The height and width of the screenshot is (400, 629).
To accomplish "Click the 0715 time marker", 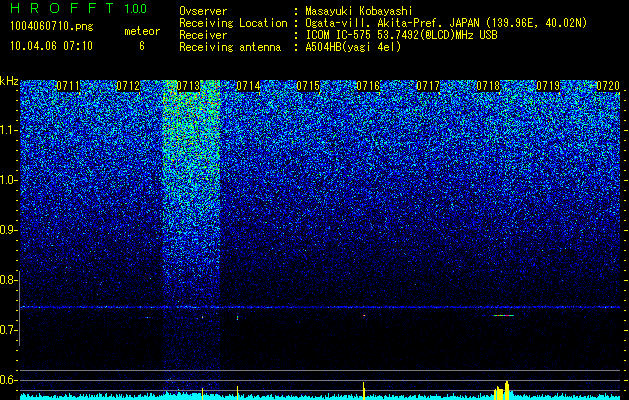I will [x=308, y=86].
